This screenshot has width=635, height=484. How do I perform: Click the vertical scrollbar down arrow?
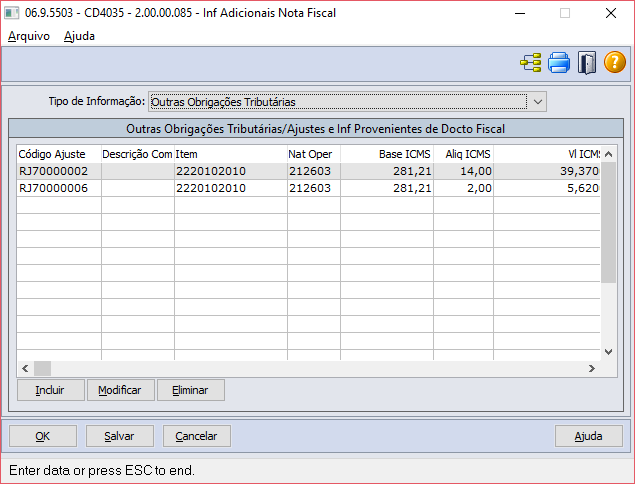608,352
